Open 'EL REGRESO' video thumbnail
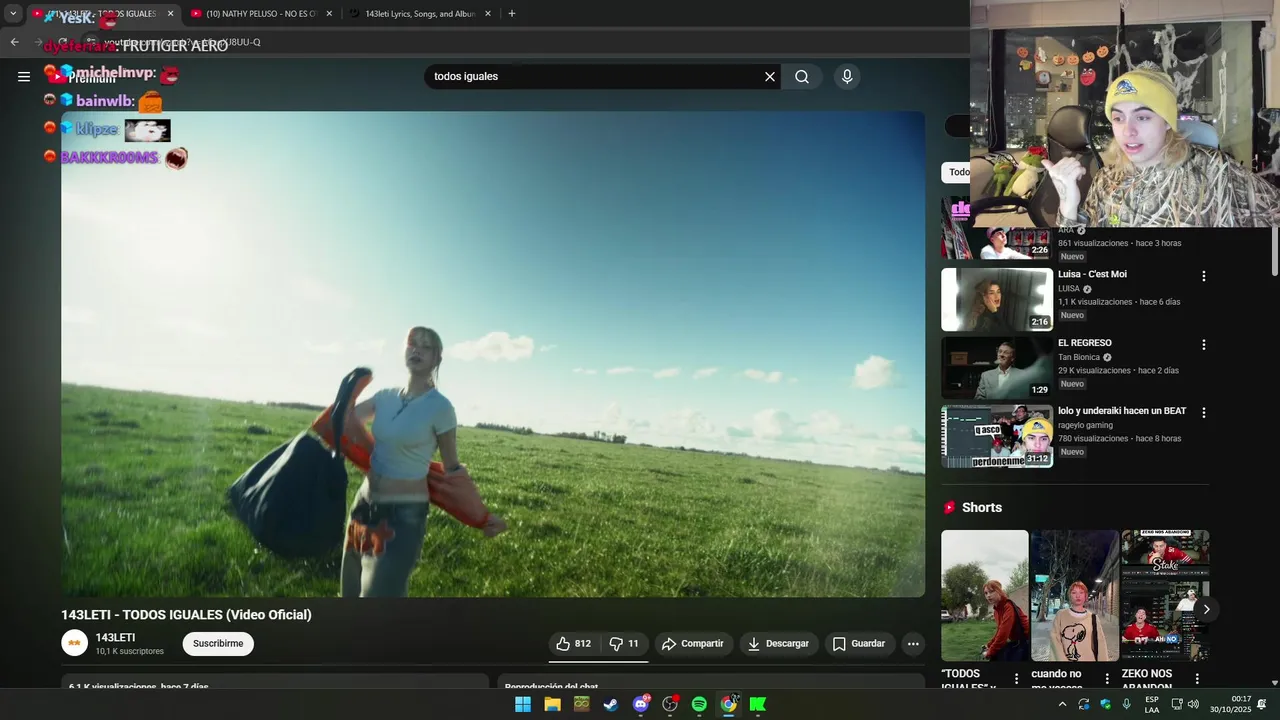Screen dimensions: 1280x720 [x=997, y=368]
